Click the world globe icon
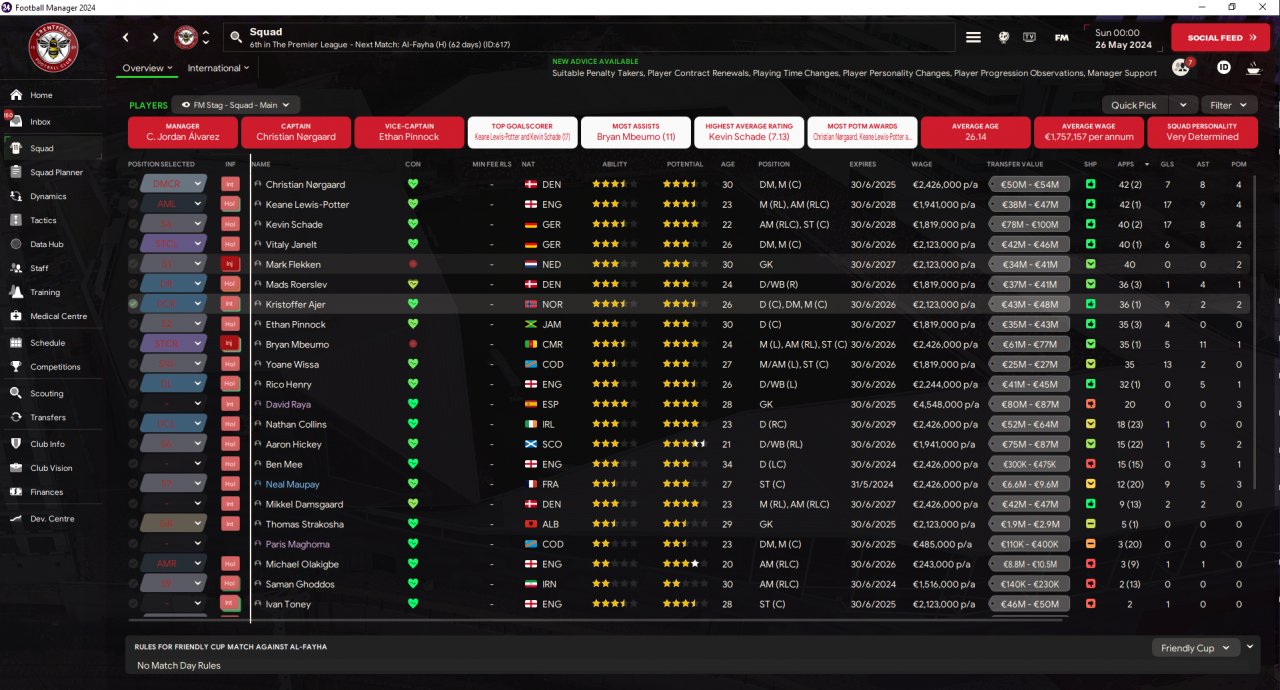This screenshot has width=1280, height=690. pyautogui.click(x=1003, y=38)
